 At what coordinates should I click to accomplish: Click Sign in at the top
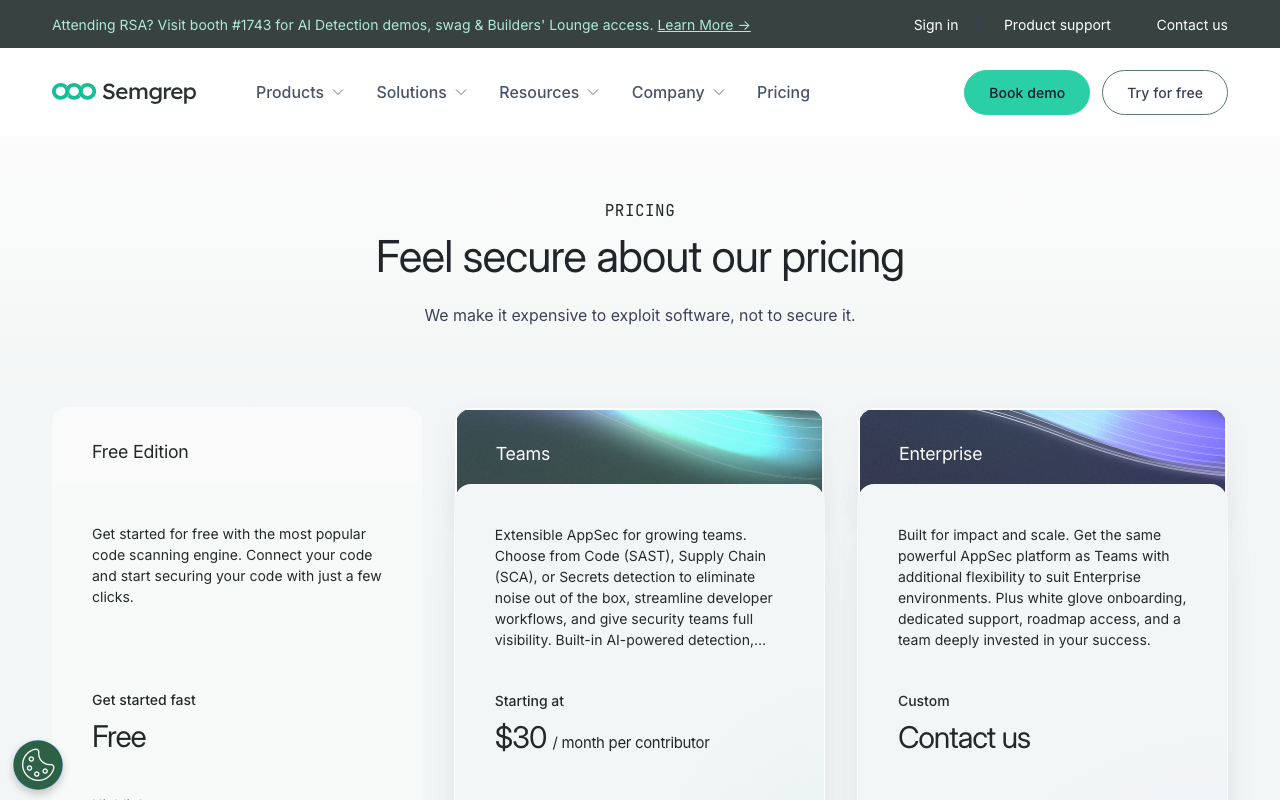tap(935, 24)
